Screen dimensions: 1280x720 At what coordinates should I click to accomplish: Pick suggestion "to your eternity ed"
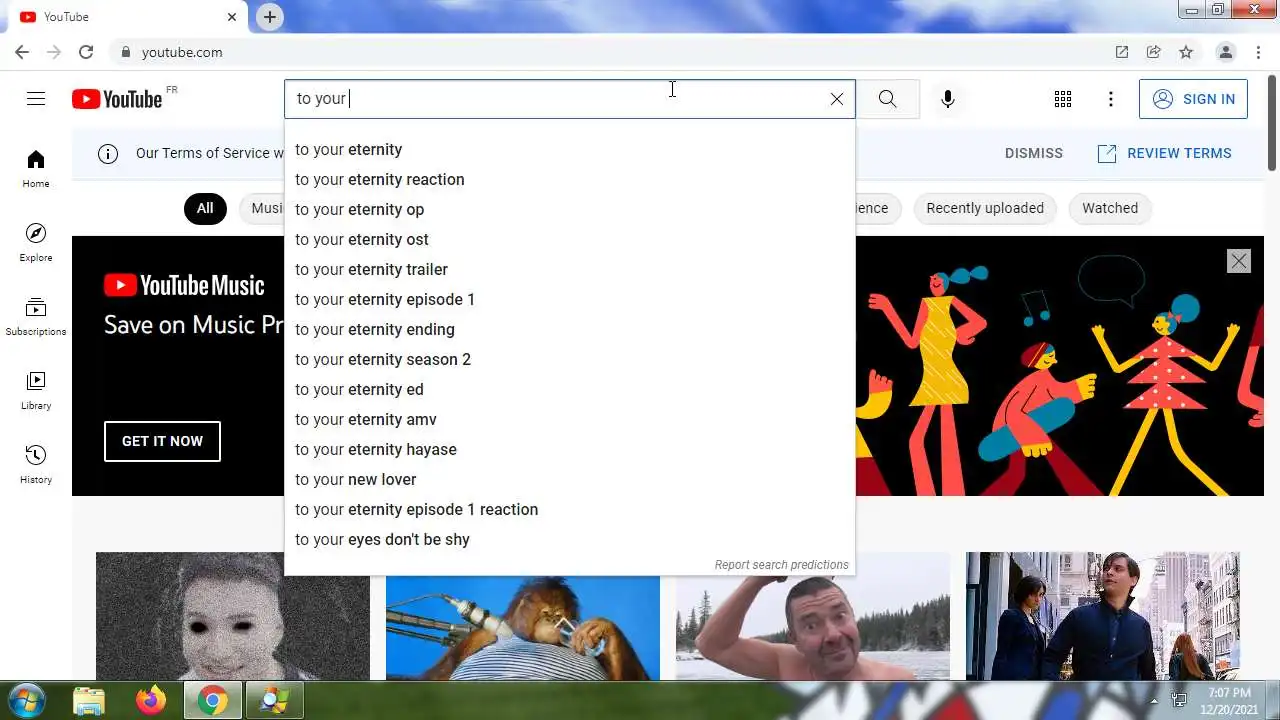pos(570,389)
